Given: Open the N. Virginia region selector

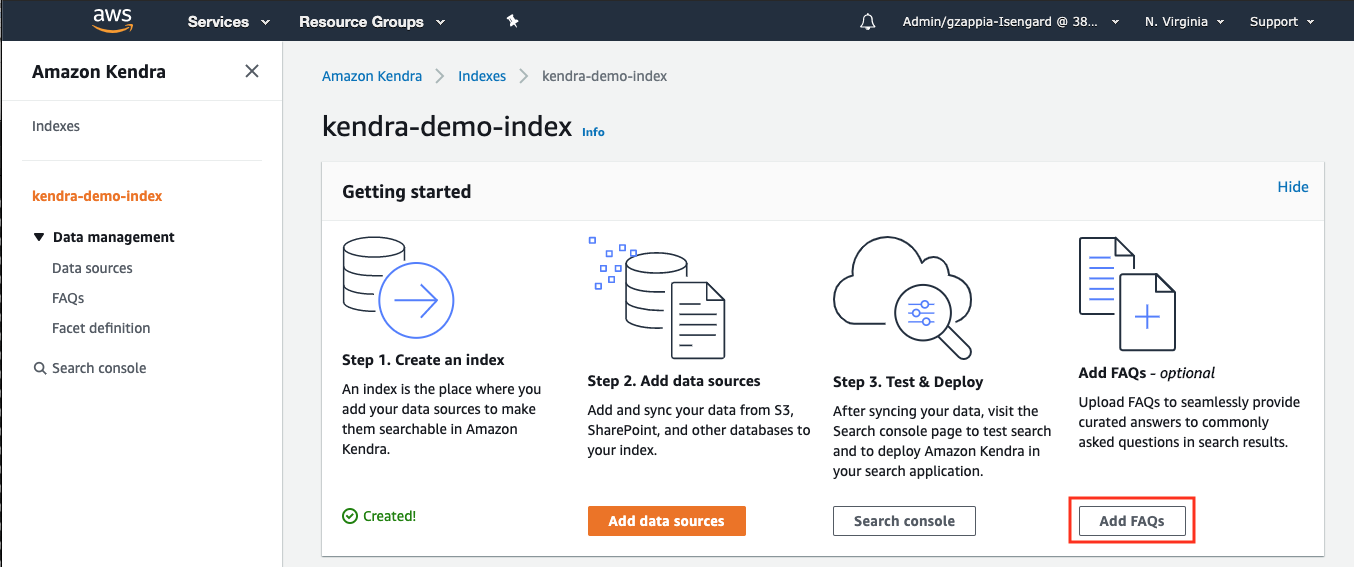Looking at the screenshot, I should coord(1184,21).
